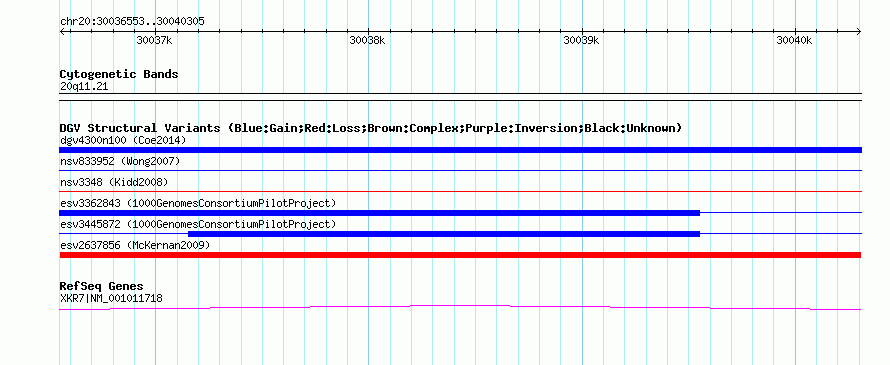Select the thick blue esv3362843 gain bar

(x=380, y=213)
